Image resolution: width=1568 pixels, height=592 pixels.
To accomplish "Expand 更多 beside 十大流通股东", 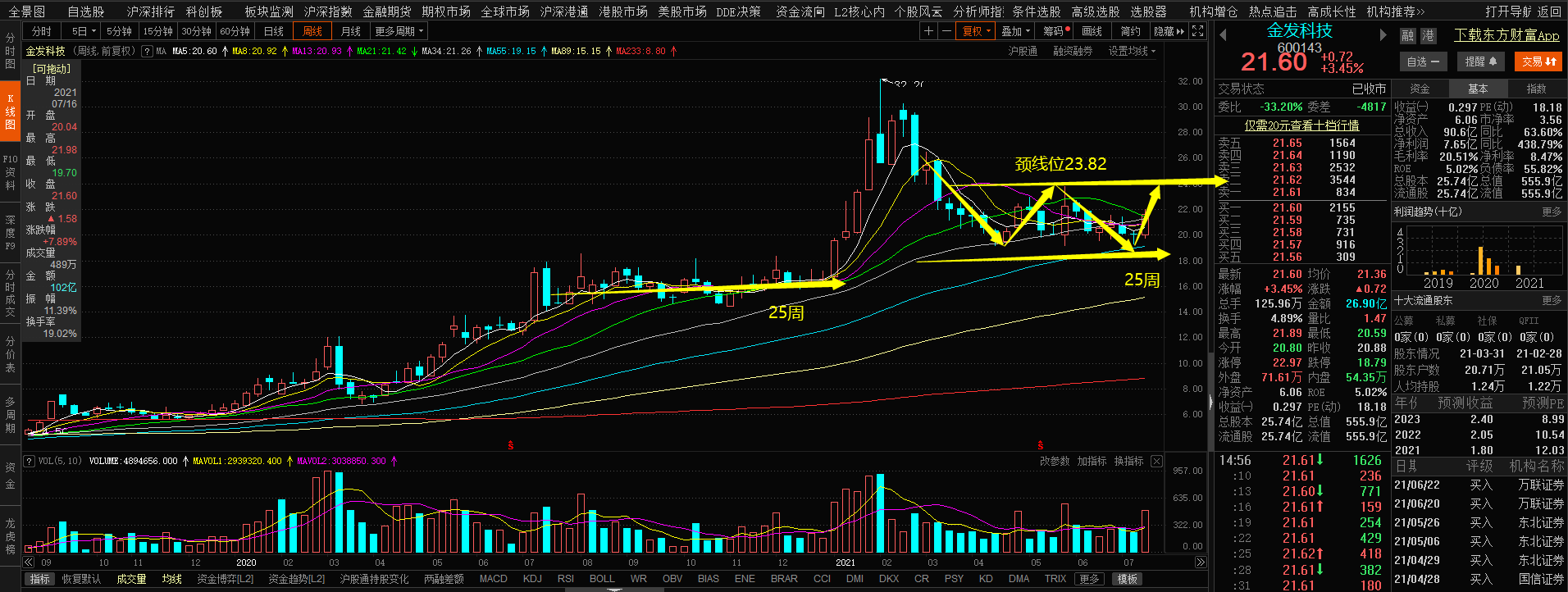I will point(1552,300).
